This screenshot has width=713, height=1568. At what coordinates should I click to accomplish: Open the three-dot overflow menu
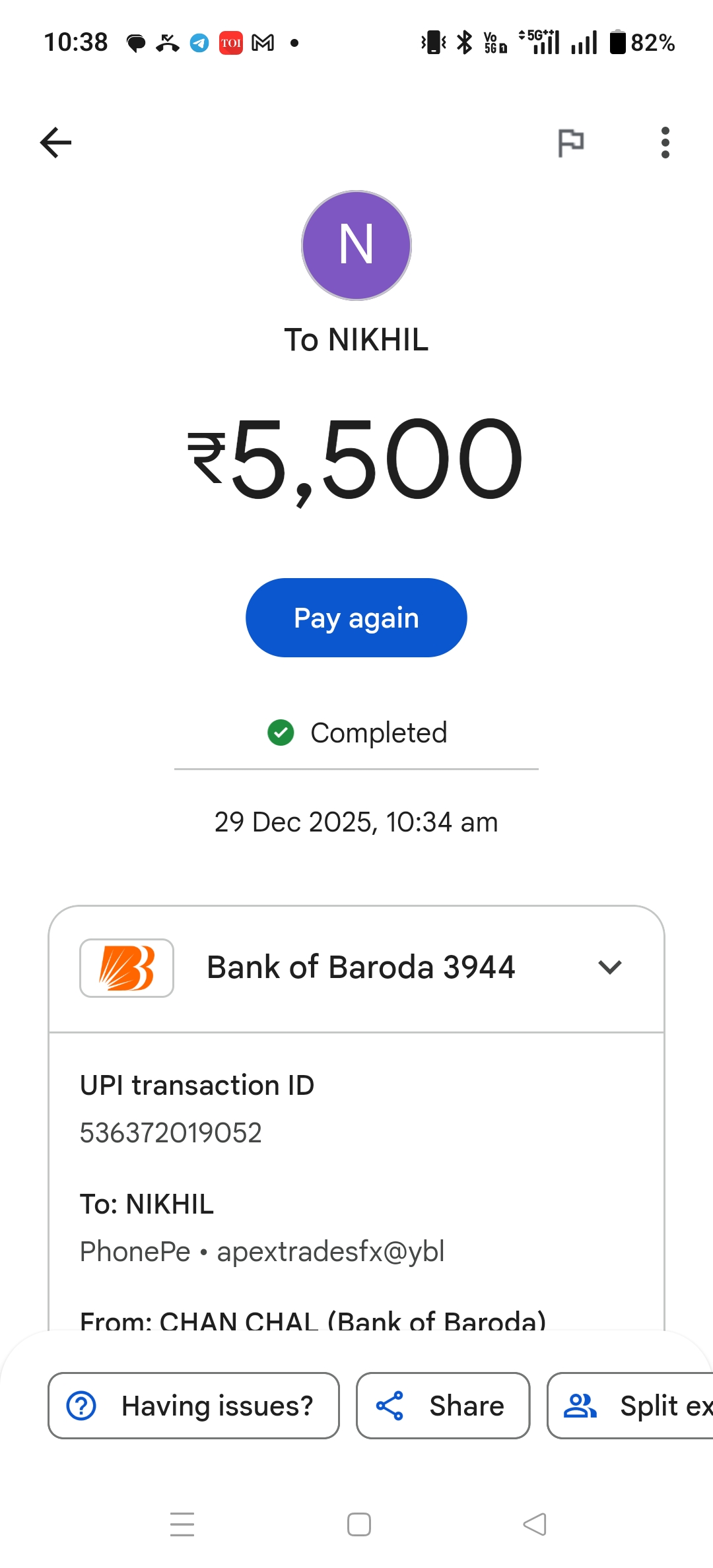665,143
